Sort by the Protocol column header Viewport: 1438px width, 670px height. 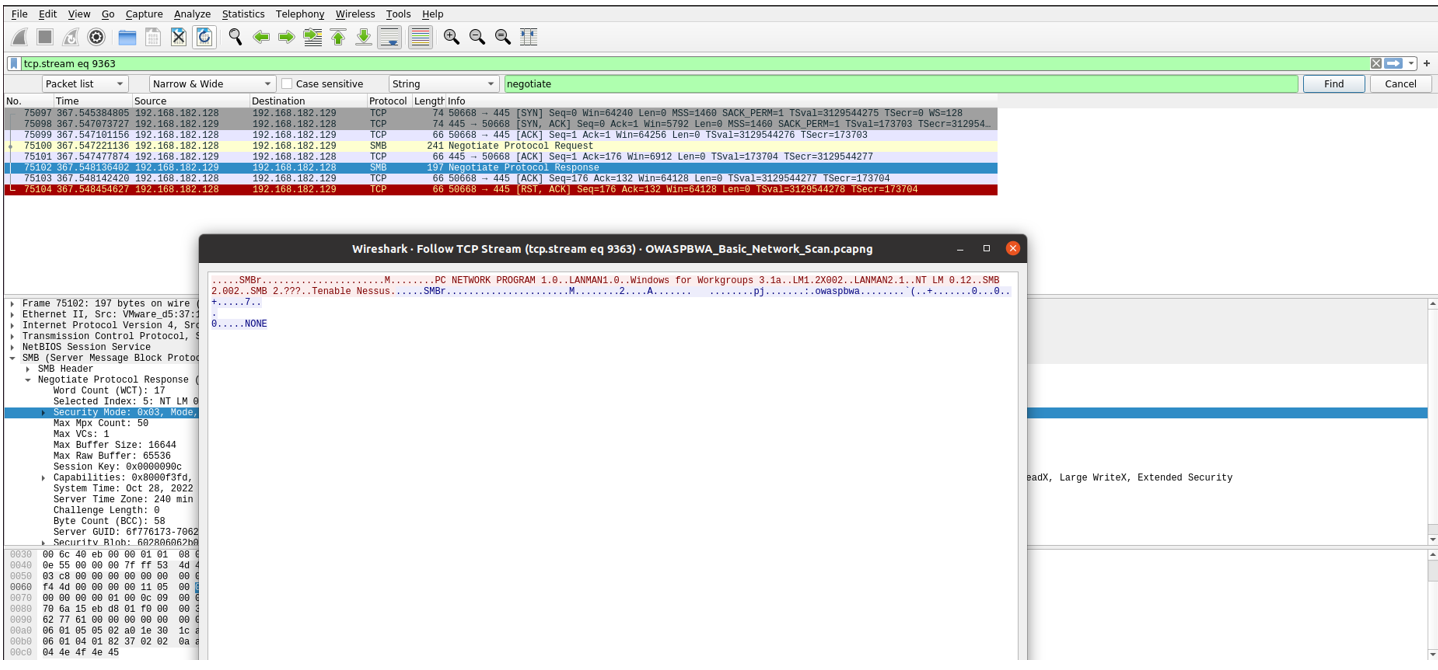[x=388, y=101]
